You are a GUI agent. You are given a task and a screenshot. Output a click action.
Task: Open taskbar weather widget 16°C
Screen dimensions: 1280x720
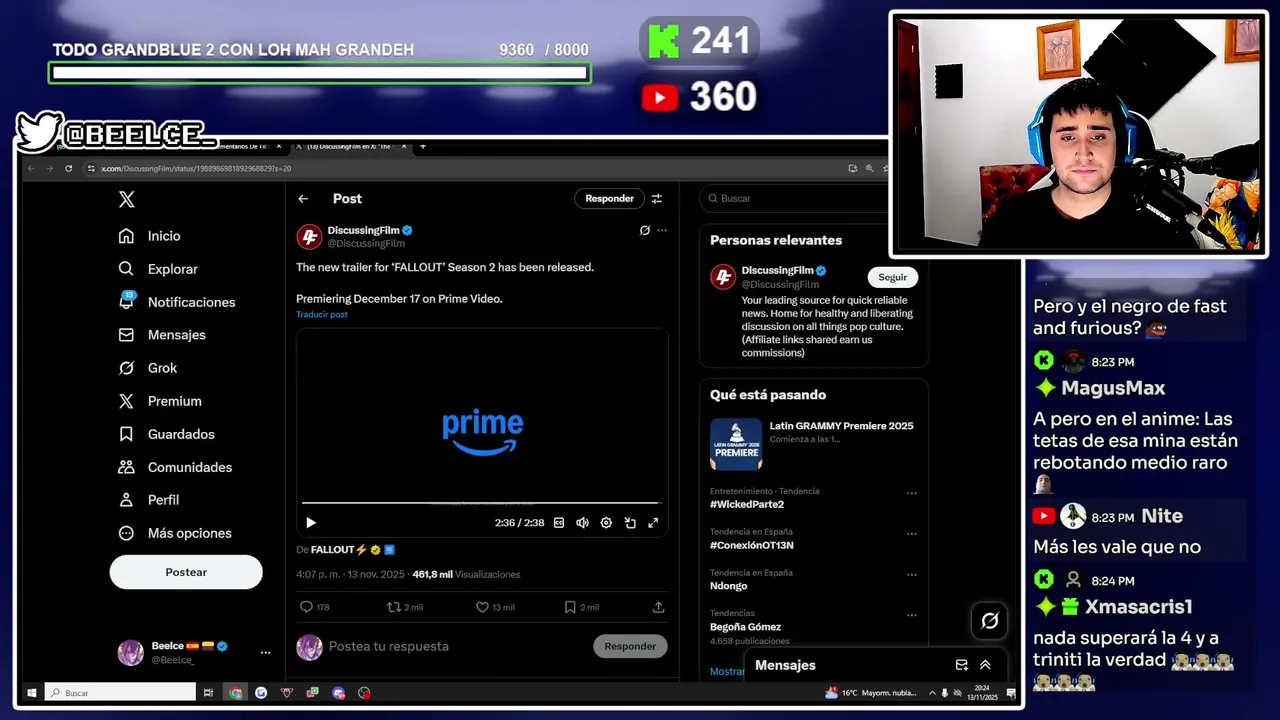point(868,692)
